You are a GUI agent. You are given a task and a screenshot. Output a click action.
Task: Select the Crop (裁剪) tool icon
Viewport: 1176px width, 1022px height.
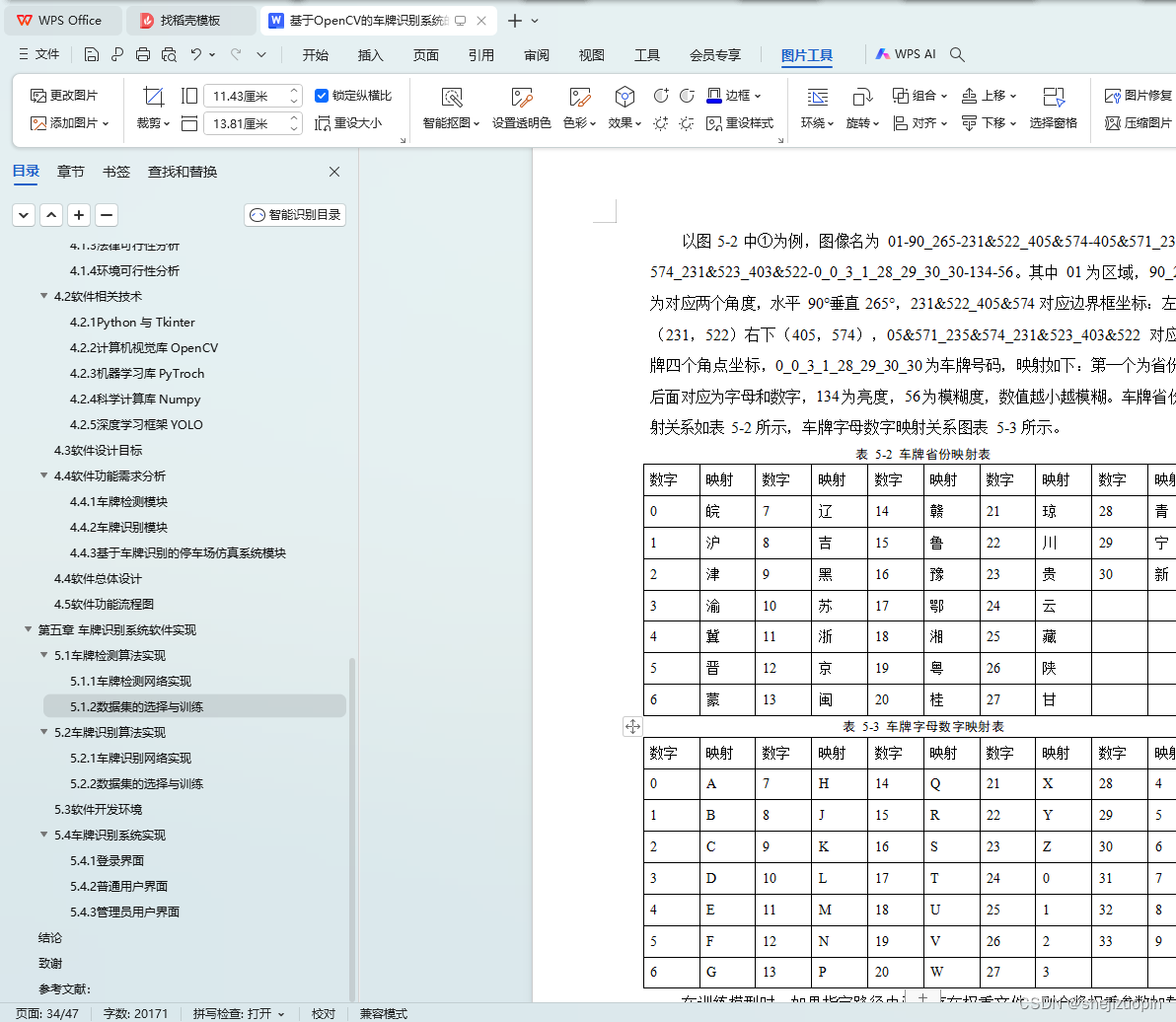pyautogui.click(x=154, y=96)
